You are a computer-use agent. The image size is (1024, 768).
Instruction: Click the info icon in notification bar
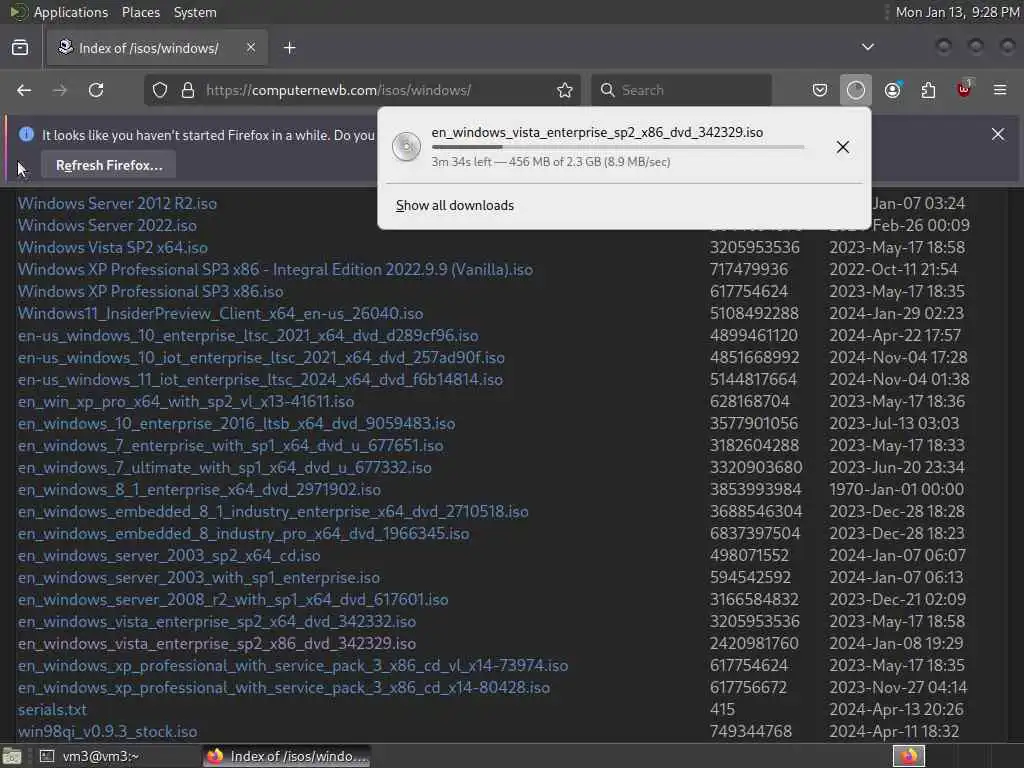point(26,134)
